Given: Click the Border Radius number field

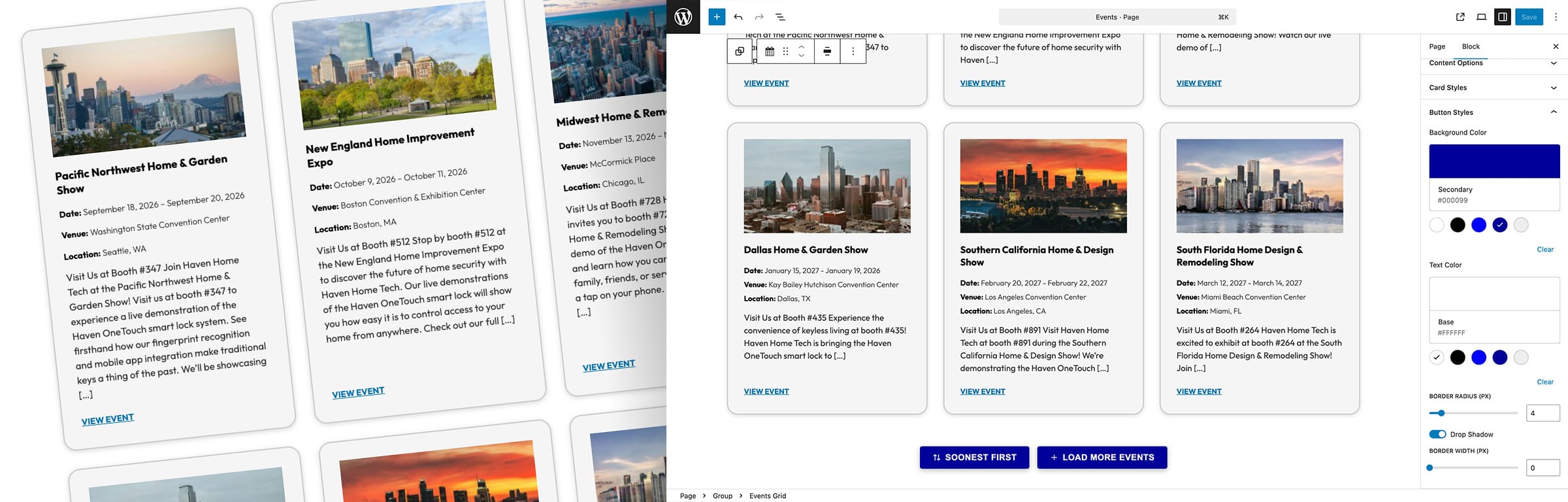Looking at the screenshot, I should (x=1543, y=413).
